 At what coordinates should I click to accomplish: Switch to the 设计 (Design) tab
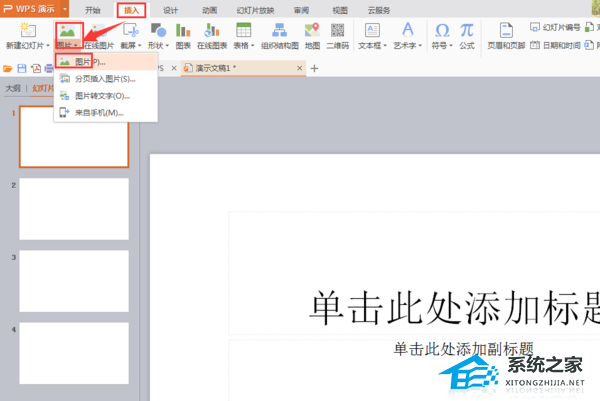(x=171, y=9)
